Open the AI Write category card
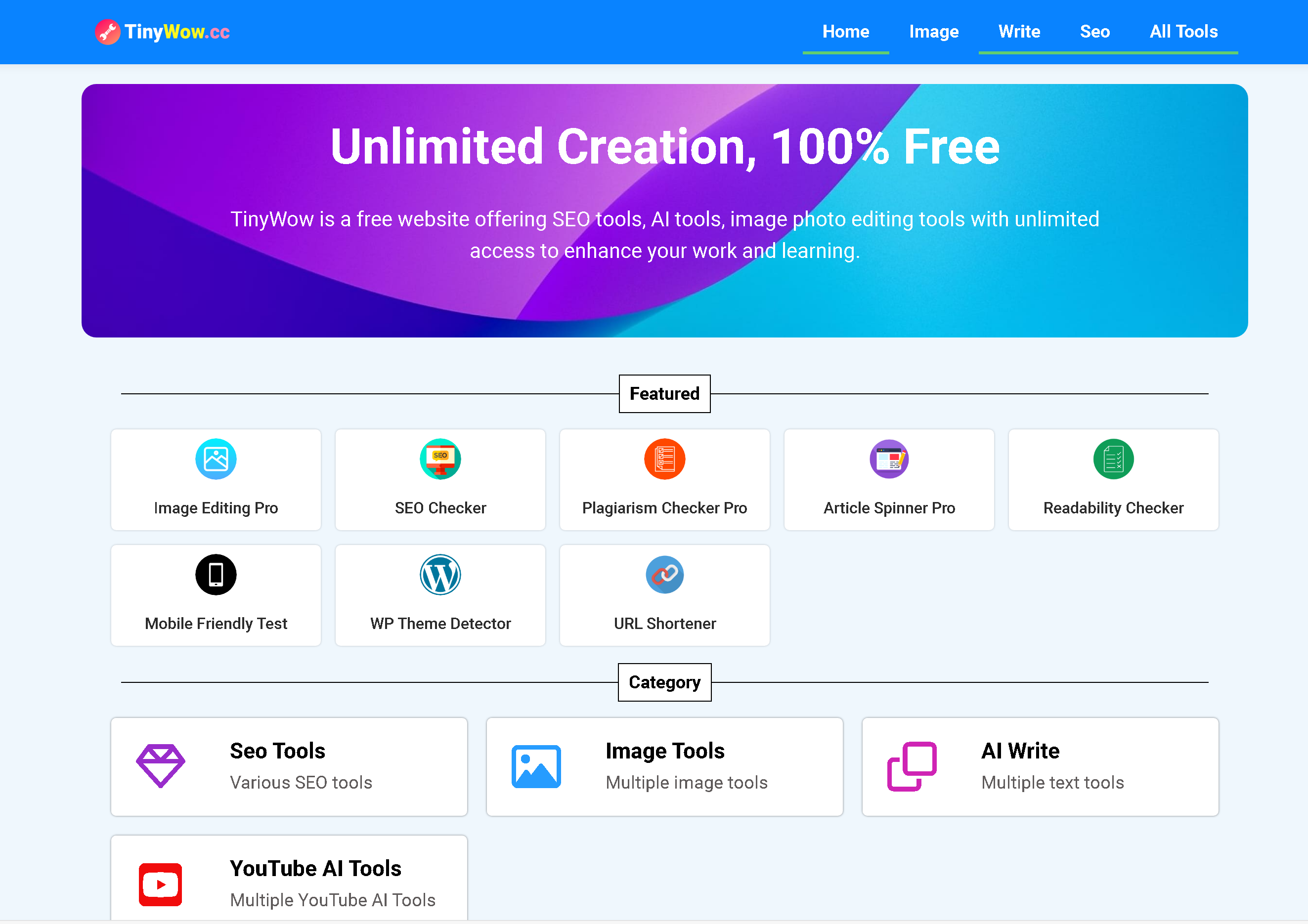The width and height of the screenshot is (1308, 924). click(x=1040, y=766)
